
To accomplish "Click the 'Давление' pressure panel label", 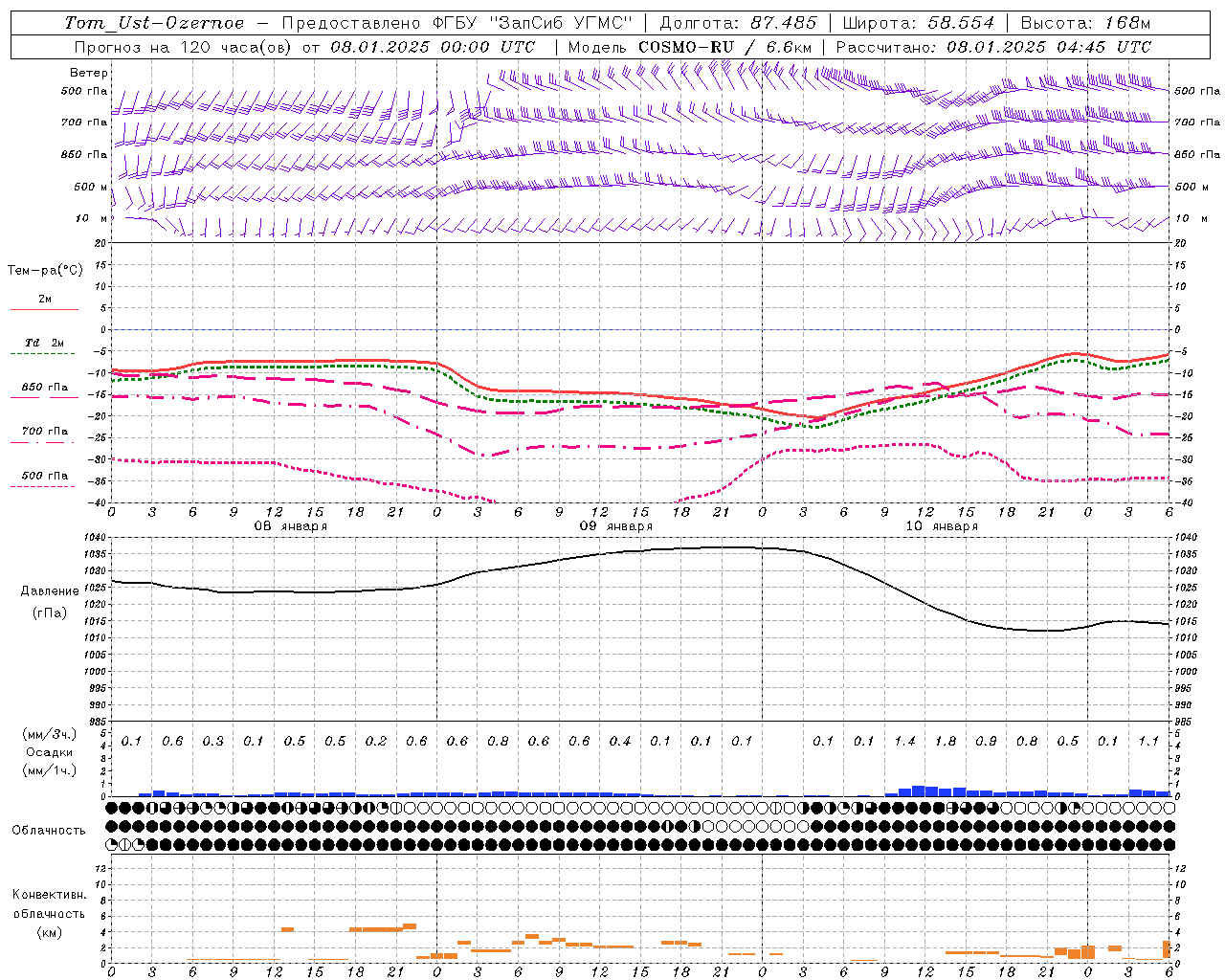I will coord(50,591).
